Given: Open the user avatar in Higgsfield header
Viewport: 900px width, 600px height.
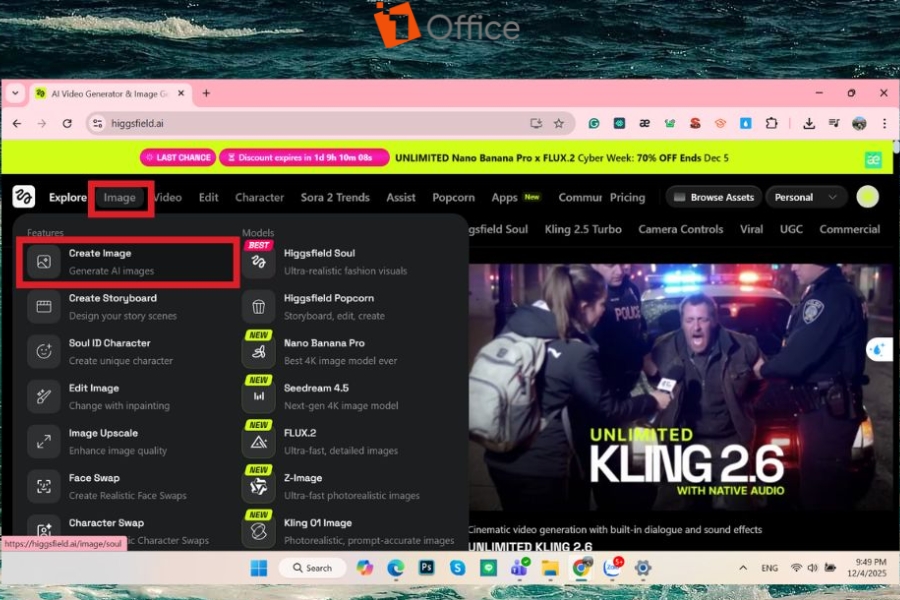Looking at the screenshot, I should tap(867, 197).
